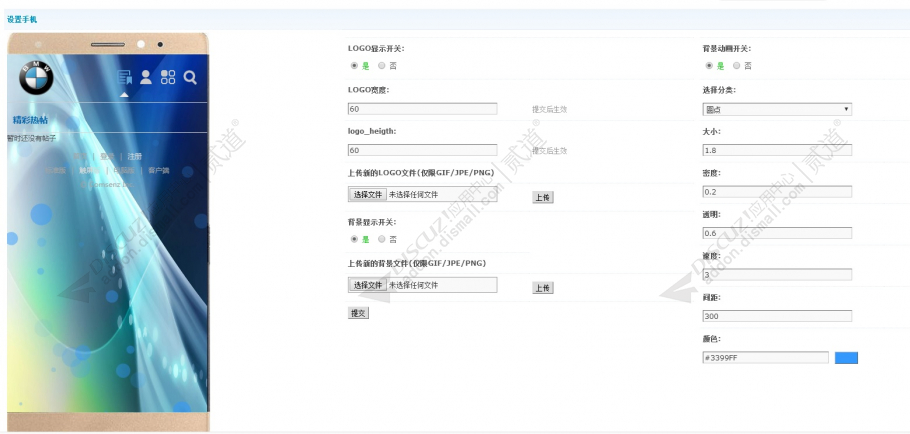
Task: Open the bookmarked posts icon in phone preview
Action: [124, 77]
